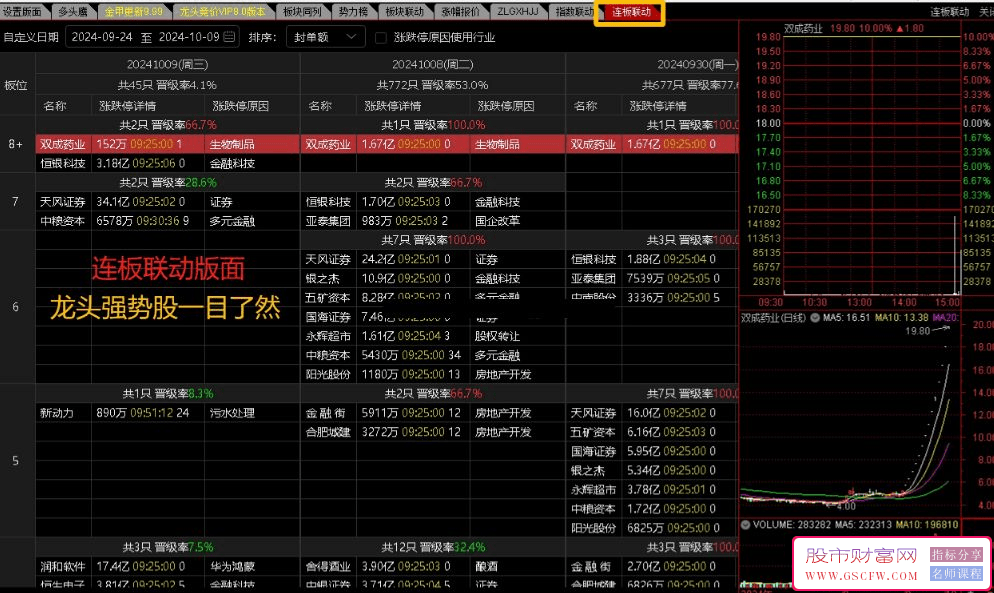Switch to the 板块同列 tab
The height and width of the screenshot is (593, 994).
(x=302, y=11)
